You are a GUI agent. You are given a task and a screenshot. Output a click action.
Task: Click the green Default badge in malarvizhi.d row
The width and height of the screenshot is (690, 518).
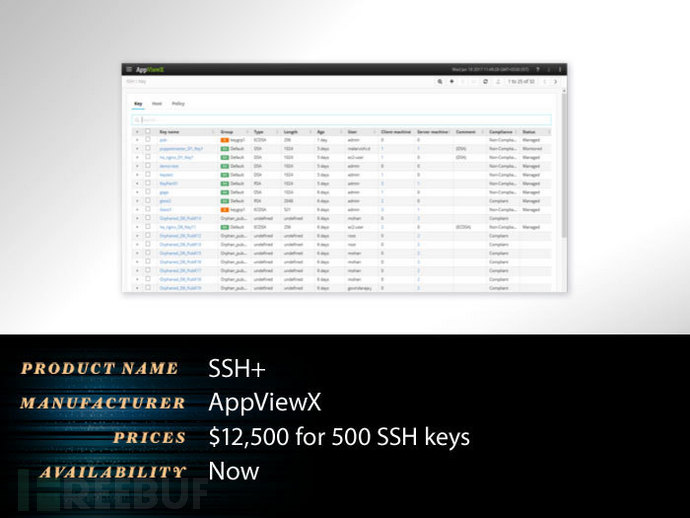point(224,149)
